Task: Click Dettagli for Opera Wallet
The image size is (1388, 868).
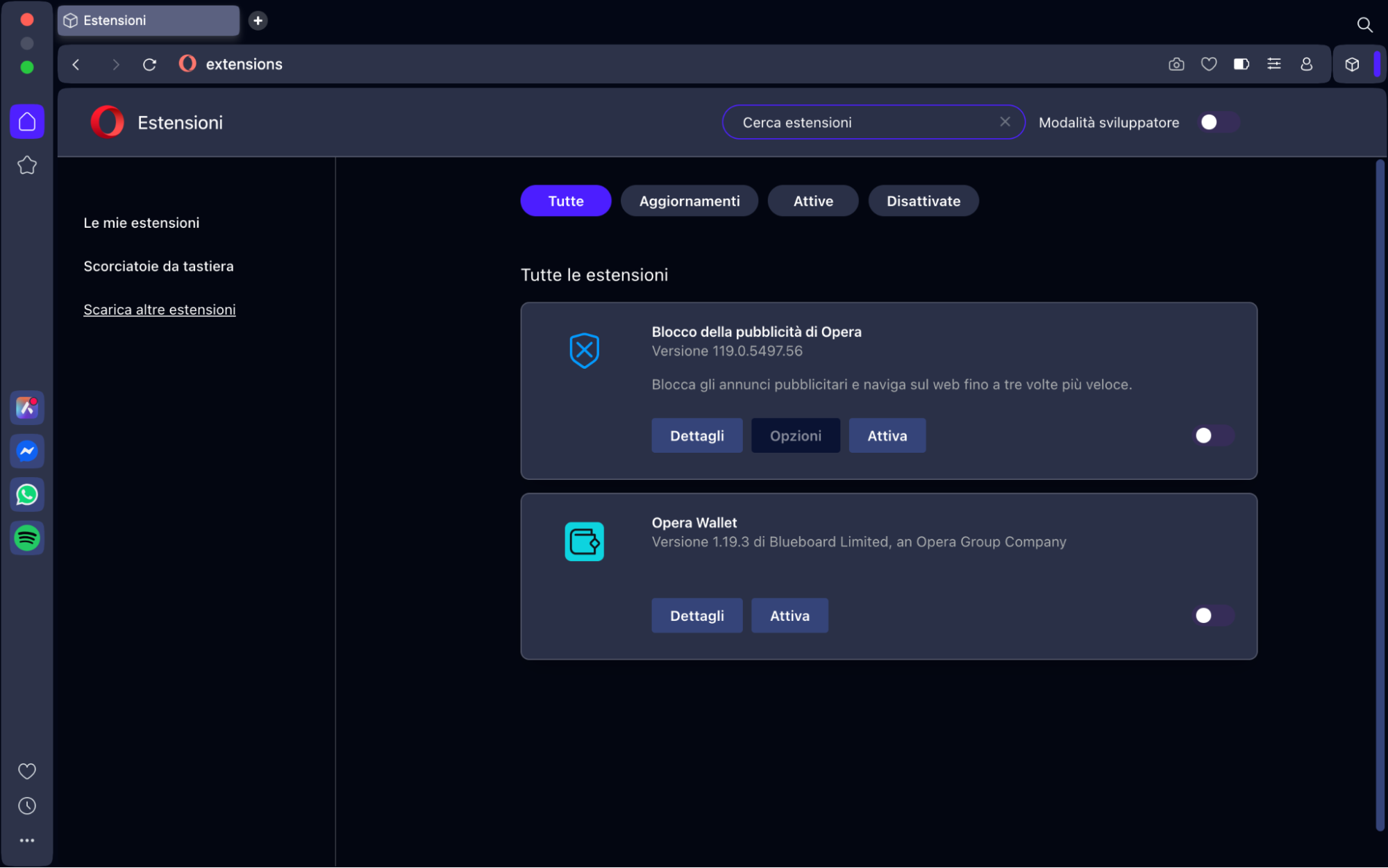Action: point(696,615)
